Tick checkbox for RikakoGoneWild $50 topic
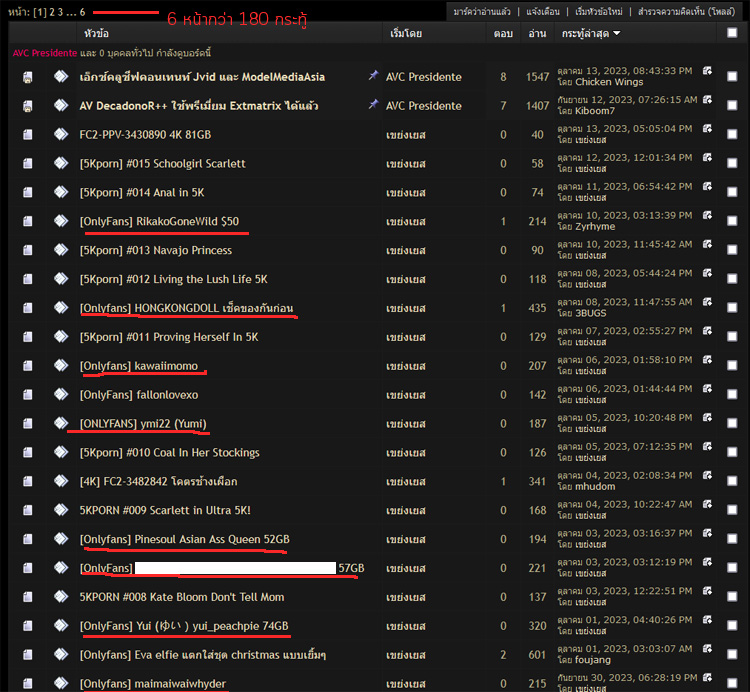The width and height of the screenshot is (750, 692). click(x=732, y=221)
